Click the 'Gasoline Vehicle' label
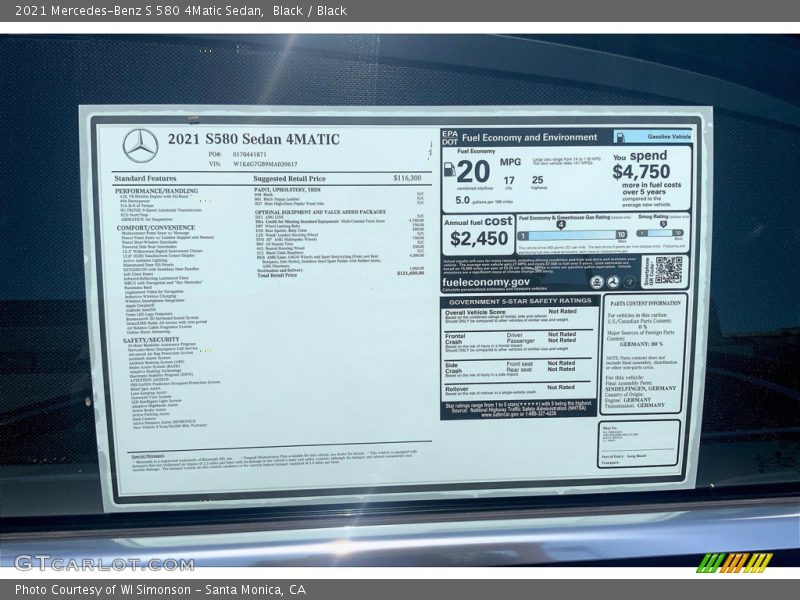The image size is (800, 600). (x=669, y=137)
